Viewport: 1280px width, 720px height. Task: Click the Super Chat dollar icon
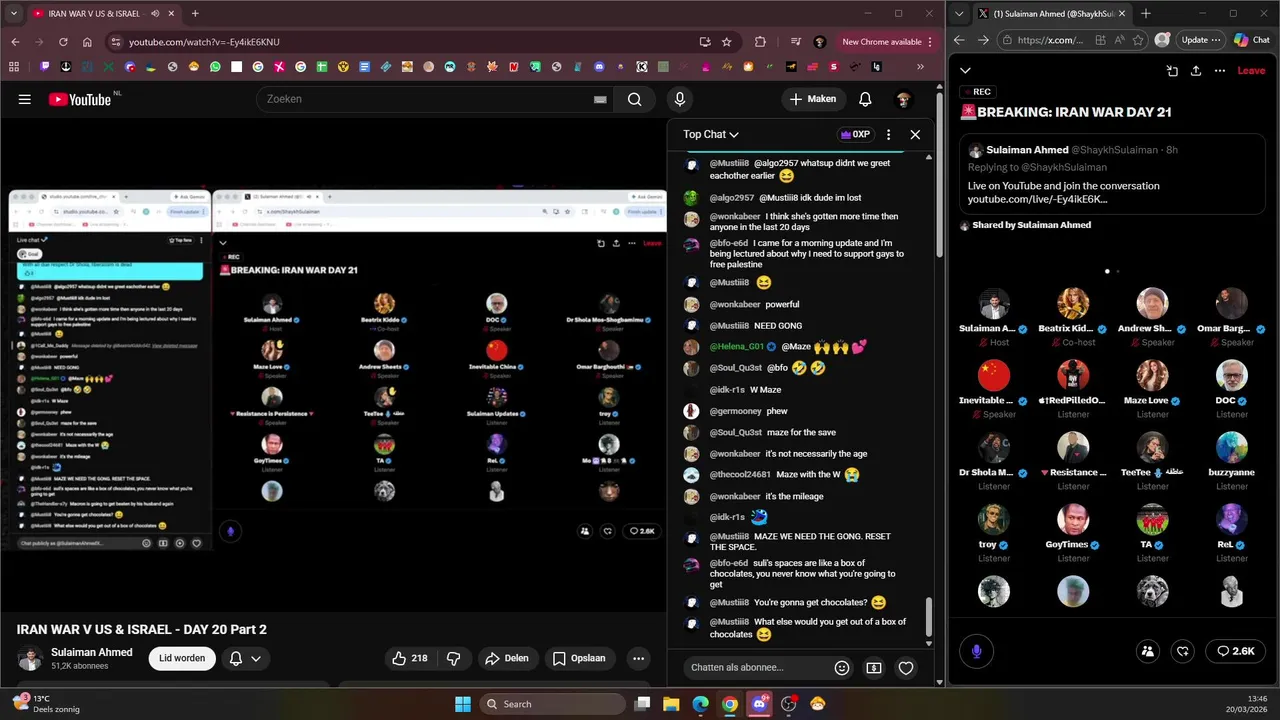874,668
